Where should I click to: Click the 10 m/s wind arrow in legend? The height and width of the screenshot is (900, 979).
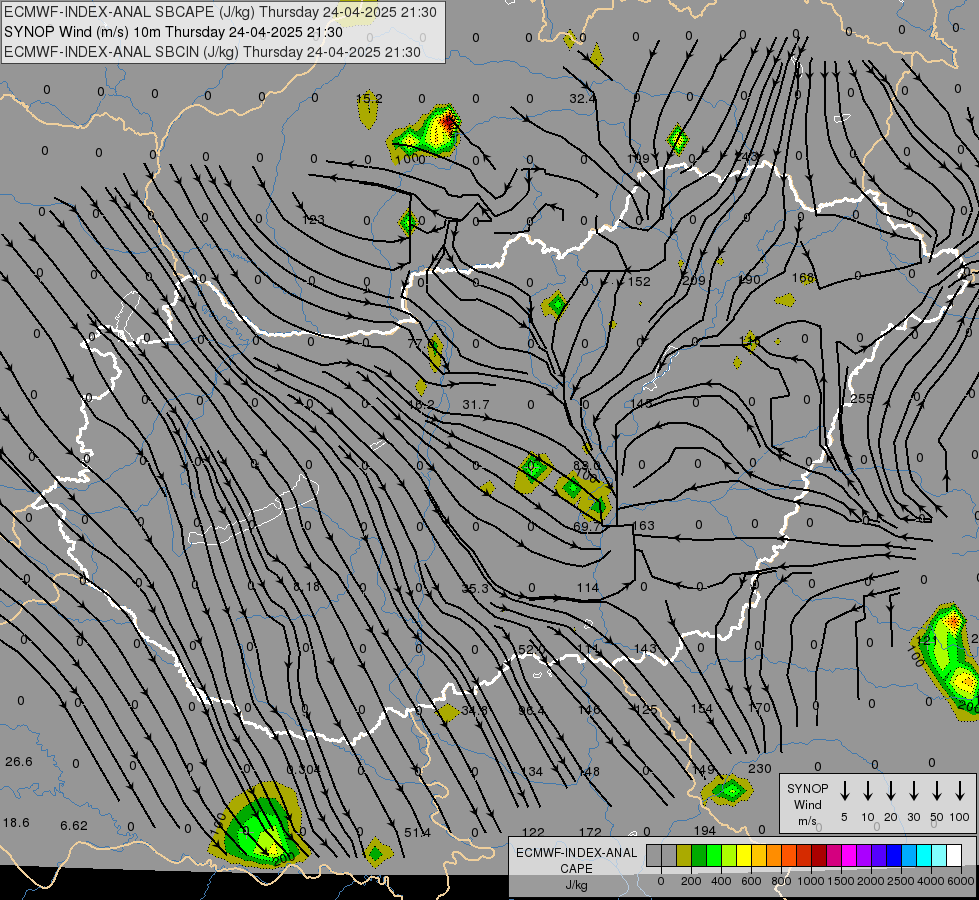[868, 791]
